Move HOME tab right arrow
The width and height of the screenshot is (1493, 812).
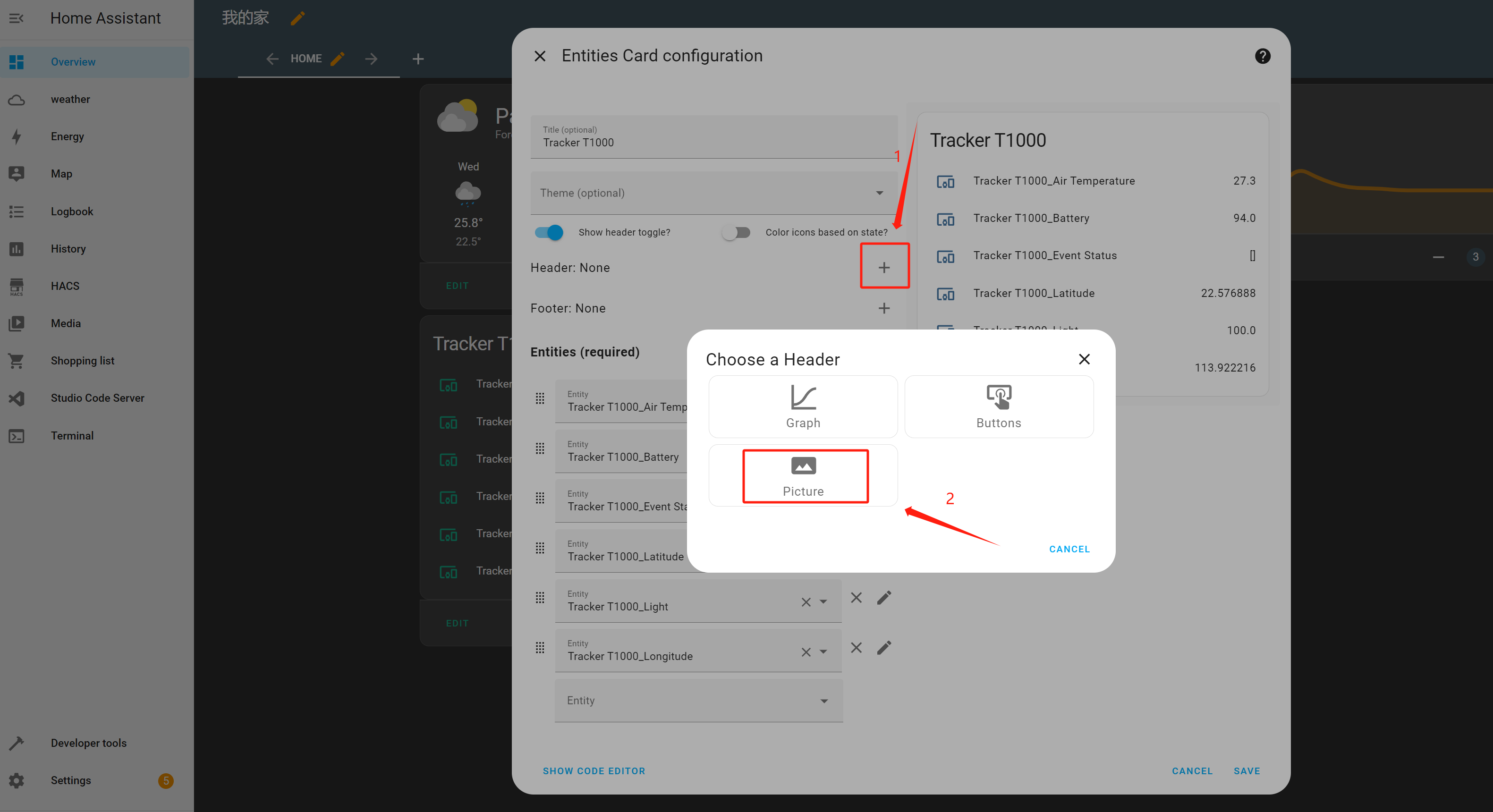372,59
